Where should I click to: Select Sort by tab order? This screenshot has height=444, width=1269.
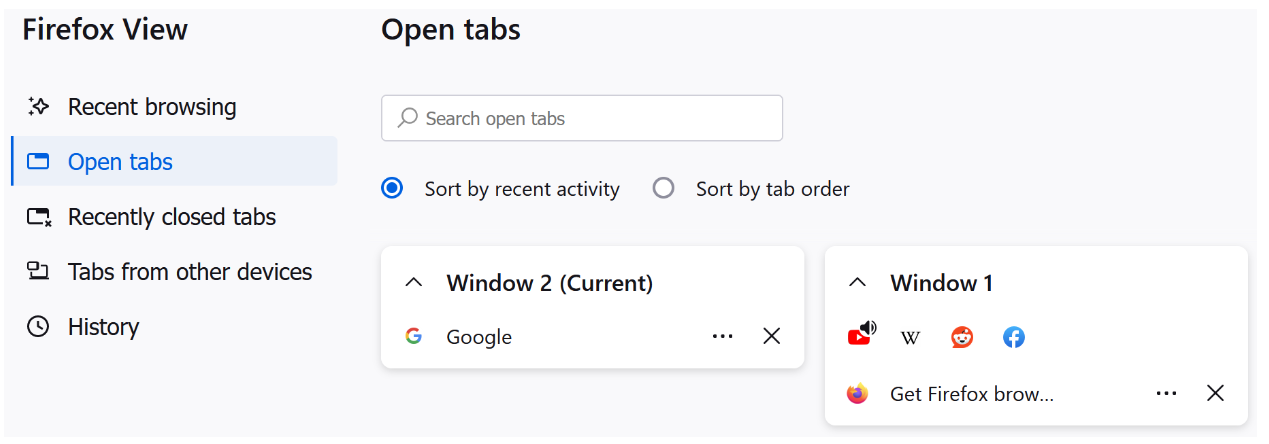751,188
